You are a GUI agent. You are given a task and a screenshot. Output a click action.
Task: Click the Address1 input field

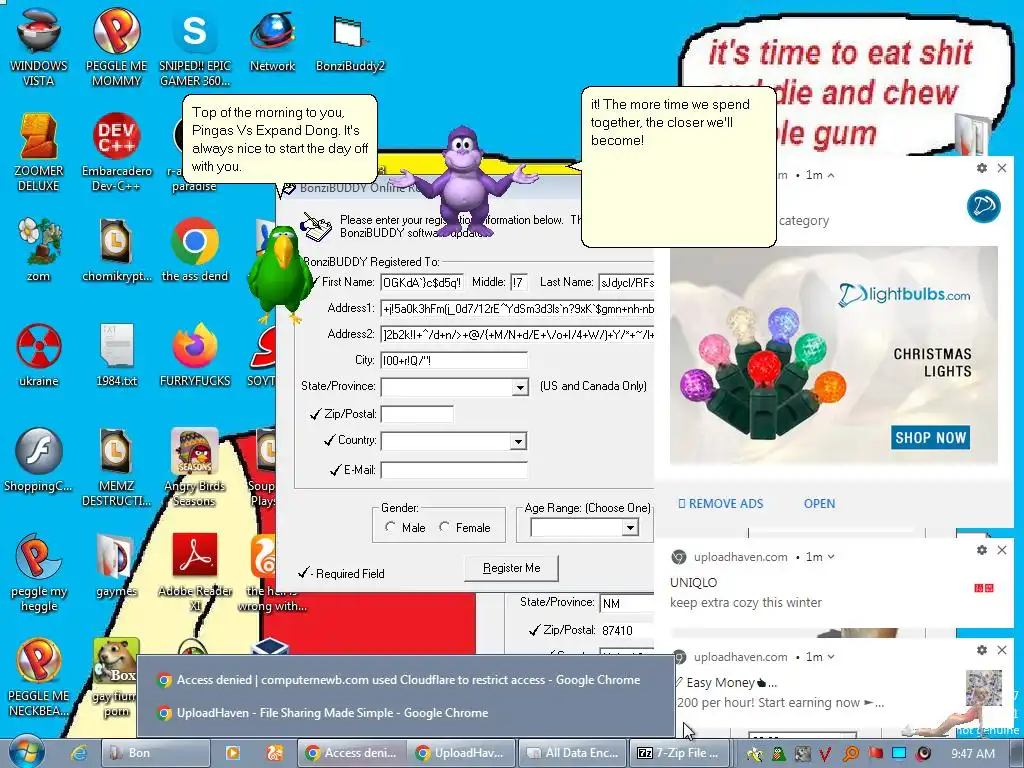[517, 309]
